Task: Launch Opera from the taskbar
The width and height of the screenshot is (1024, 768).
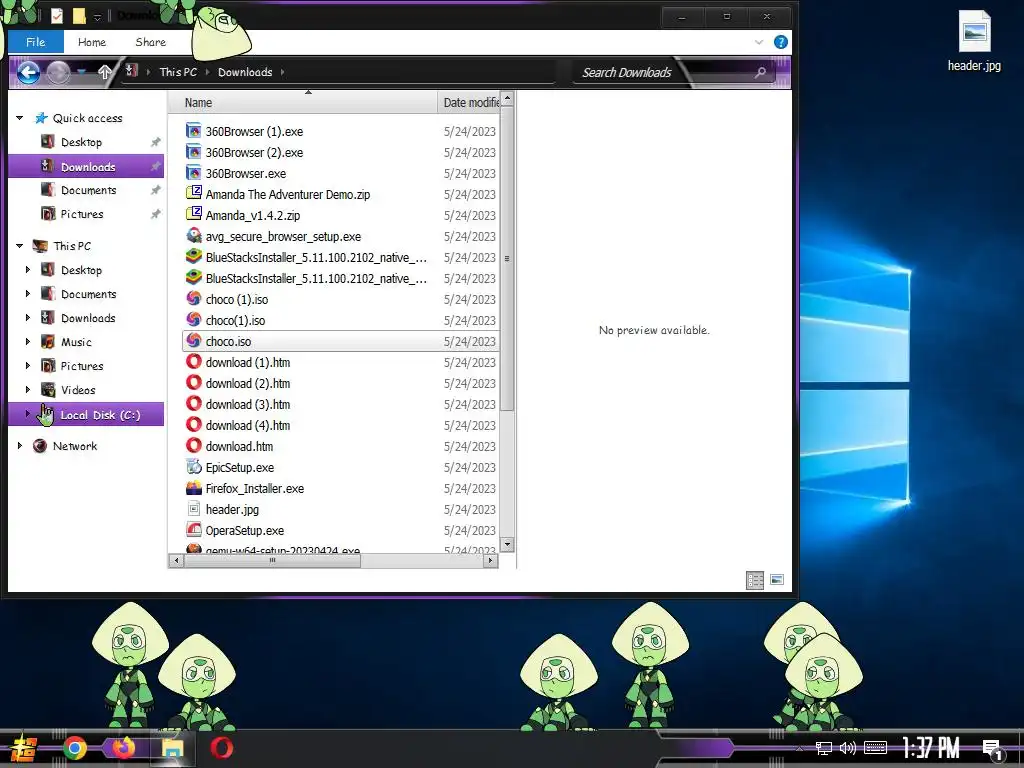Action: [x=221, y=748]
